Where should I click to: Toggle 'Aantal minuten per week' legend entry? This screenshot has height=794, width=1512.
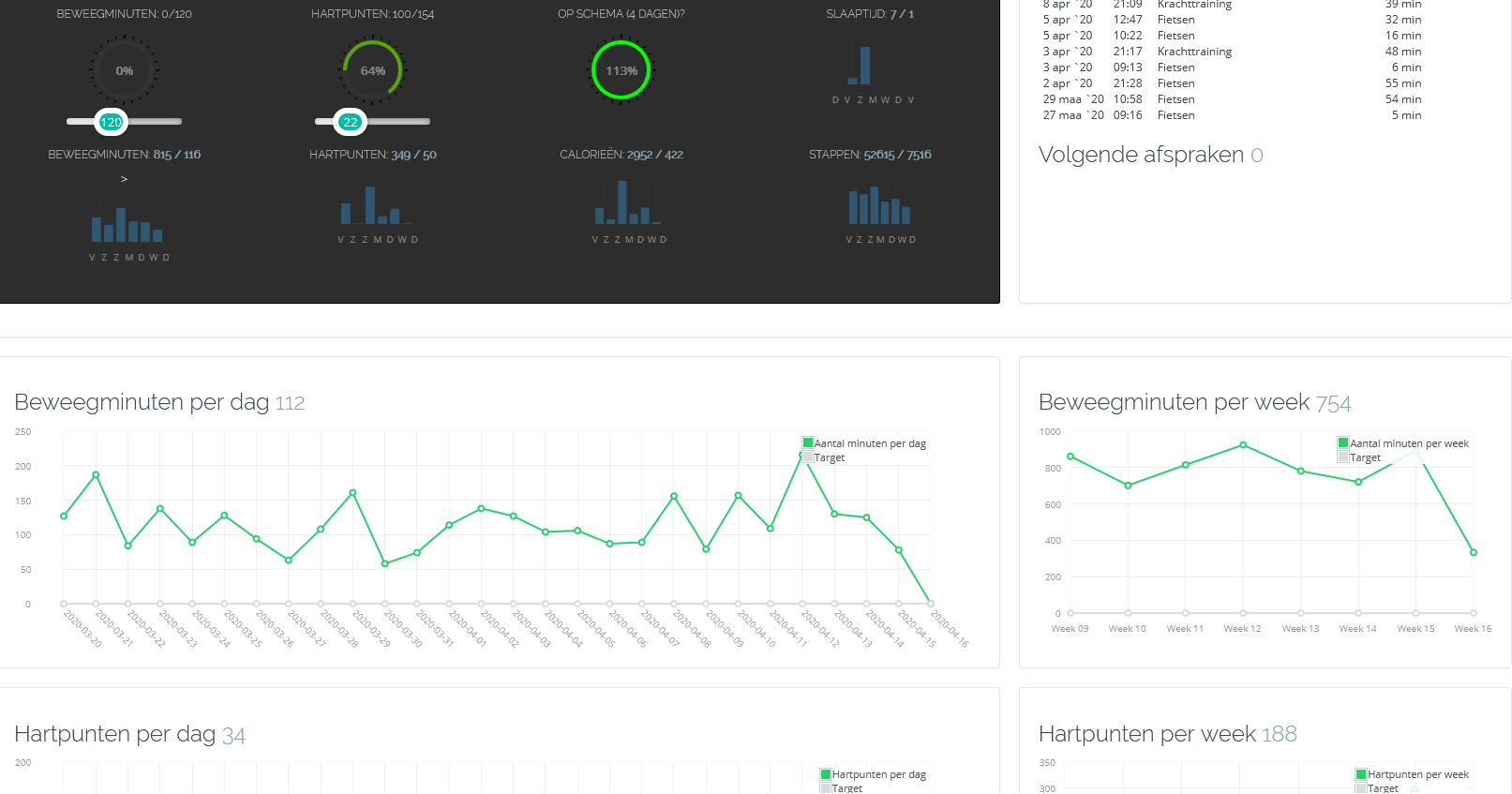[x=1403, y=443]
